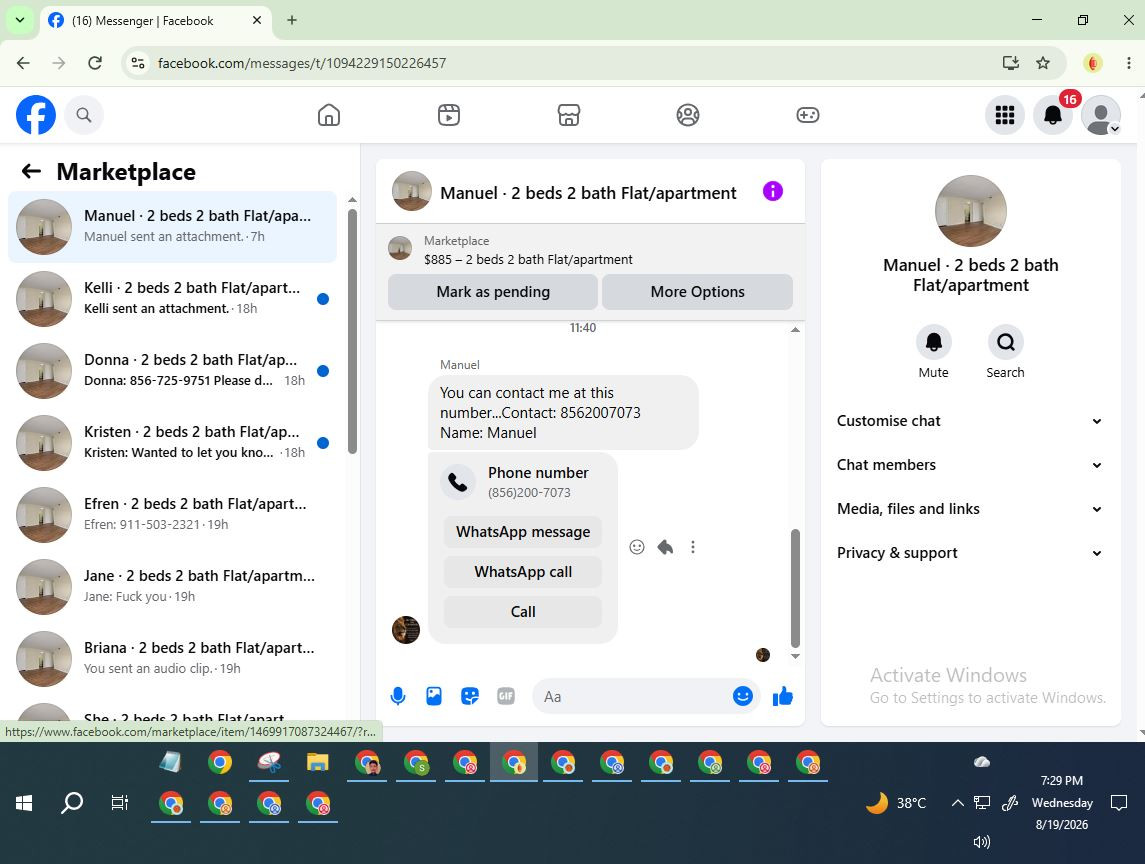Open notifications bell with 16 badge
Image resolution: width=1145 pixels, height=864 pixels.
[1053, 115]
